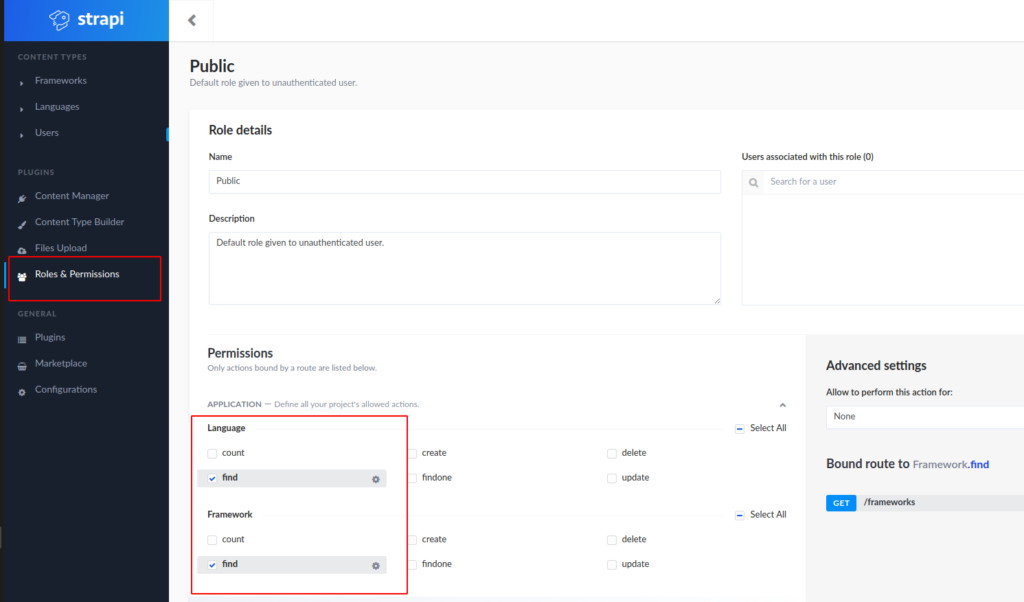
Task: Toggle Language count checkbox
Action: coord(212,453)
